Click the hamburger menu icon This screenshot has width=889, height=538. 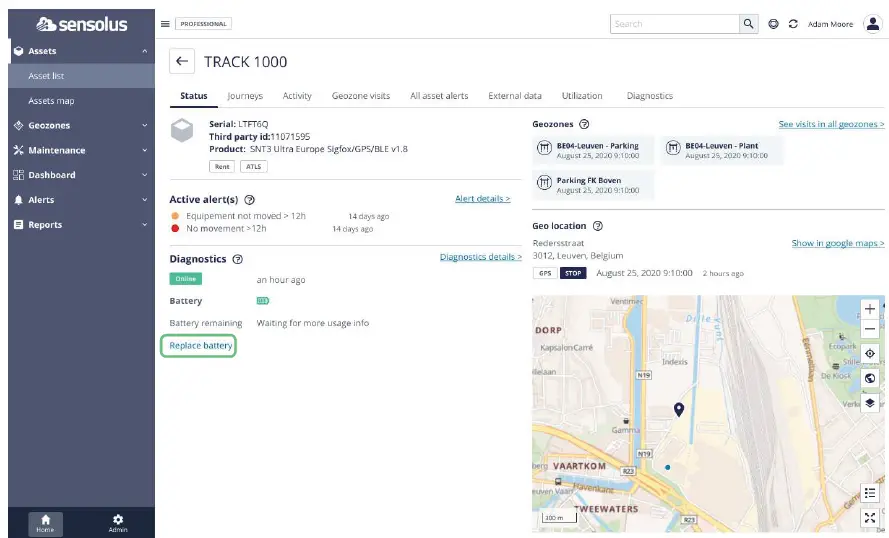click(x=165, y=24)
